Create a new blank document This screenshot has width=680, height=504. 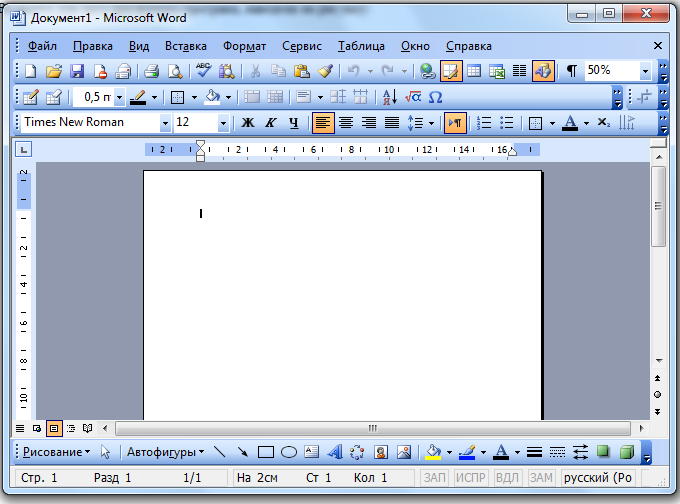tap(31, 71)
